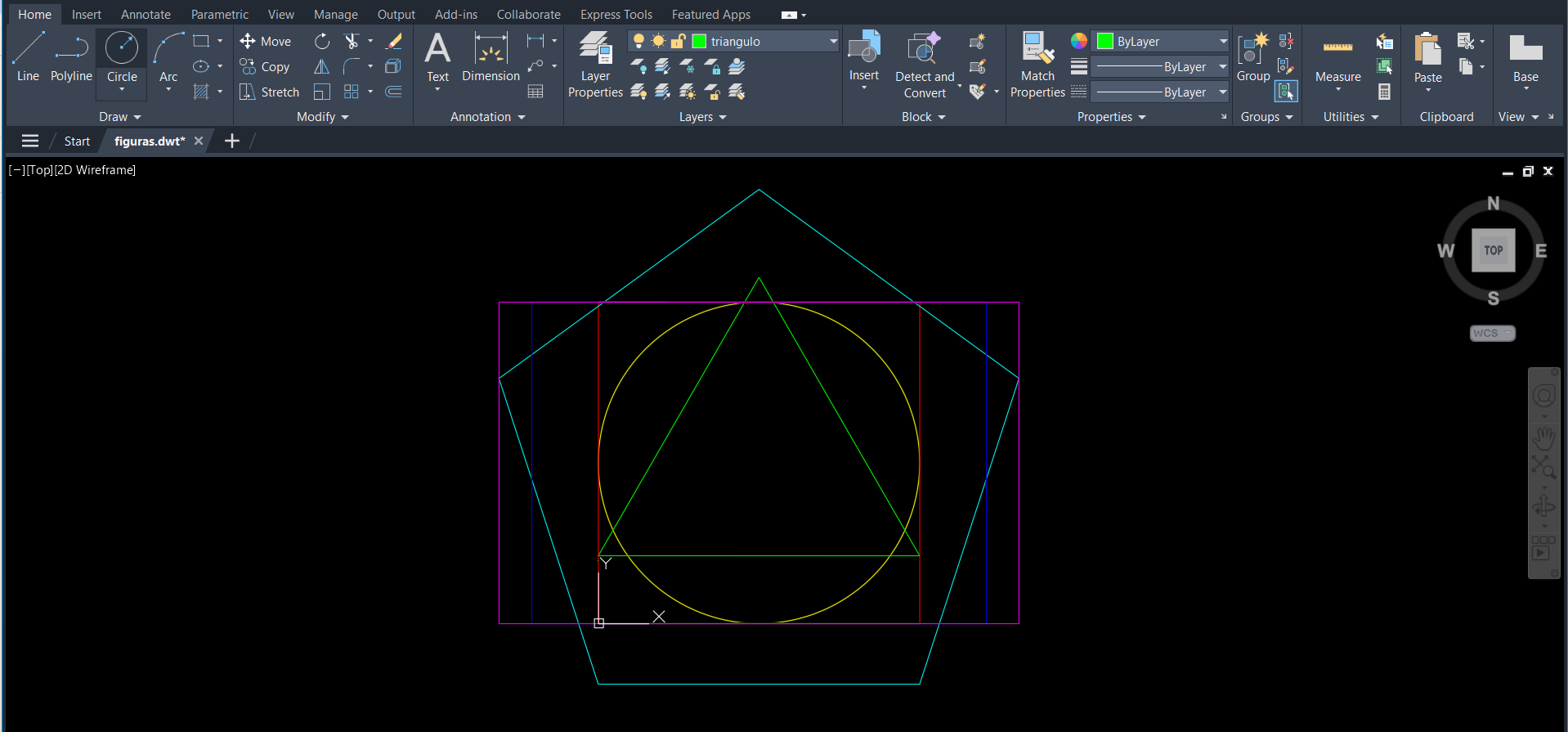The width and height of the screenshot is (1568, 732).
Task: Open the Quick Calculator icon
Action: [1384, 92]
